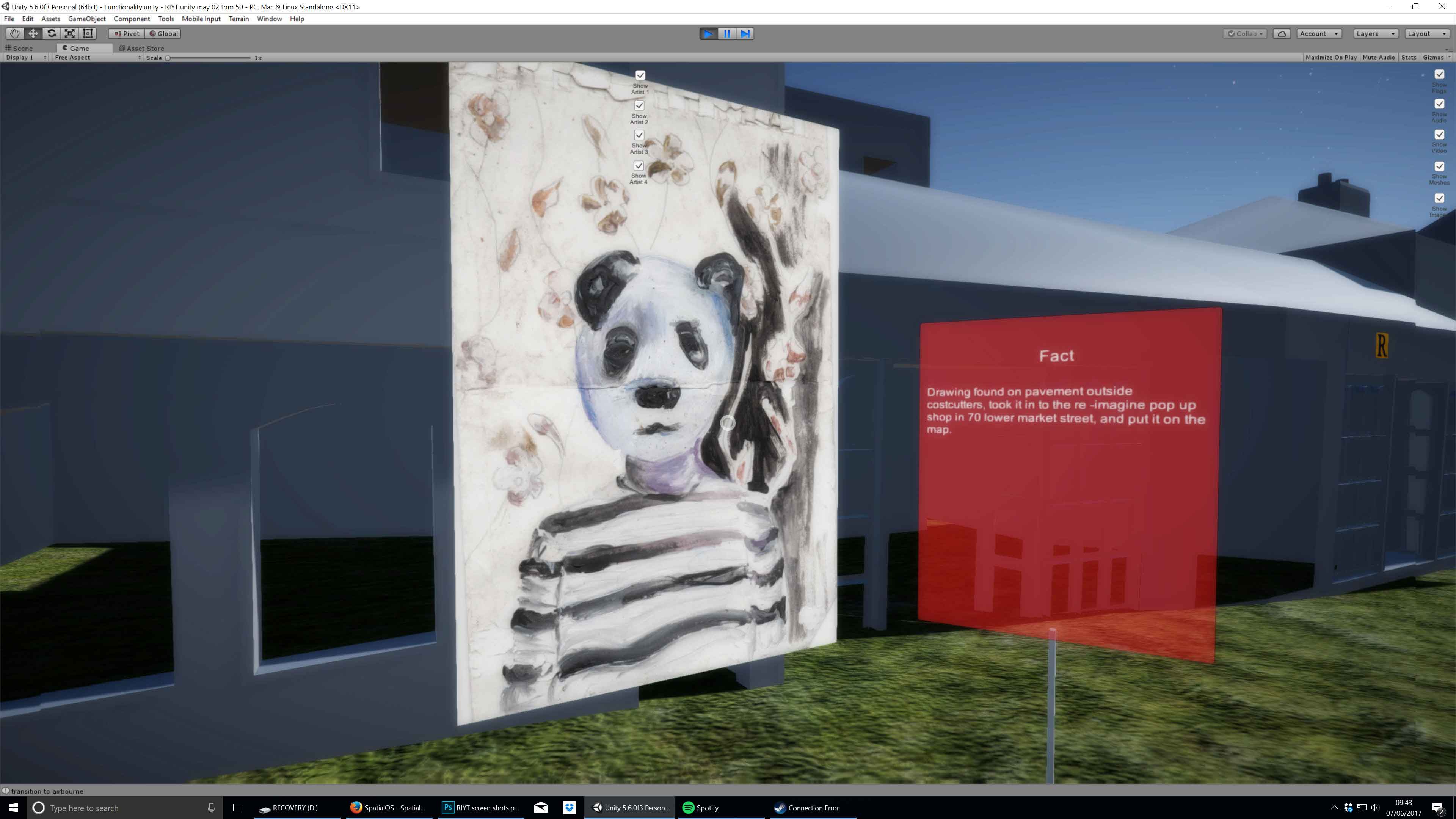Select the Rotate tool icon

(52, 33)
